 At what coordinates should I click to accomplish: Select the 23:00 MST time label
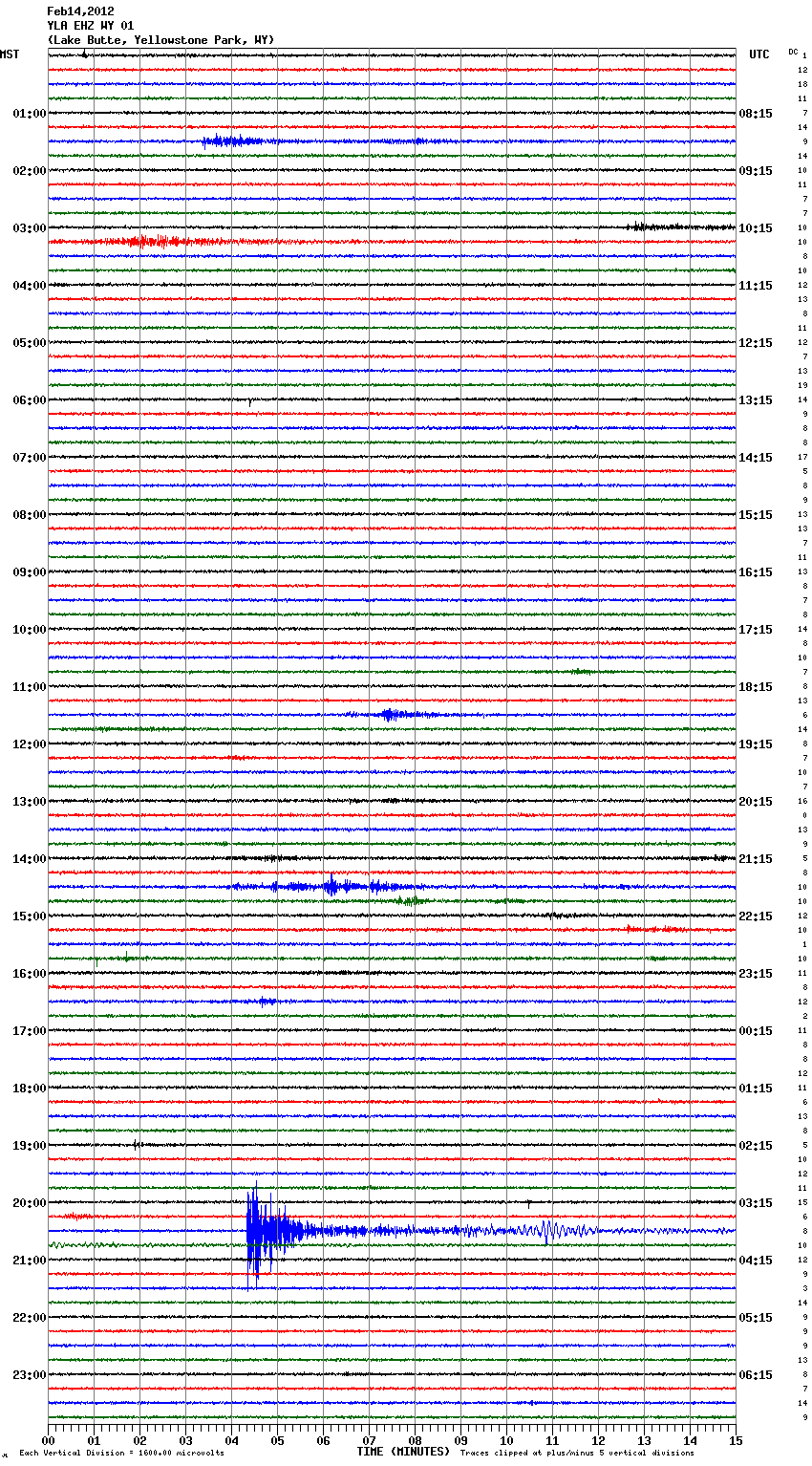(30, 1375)
